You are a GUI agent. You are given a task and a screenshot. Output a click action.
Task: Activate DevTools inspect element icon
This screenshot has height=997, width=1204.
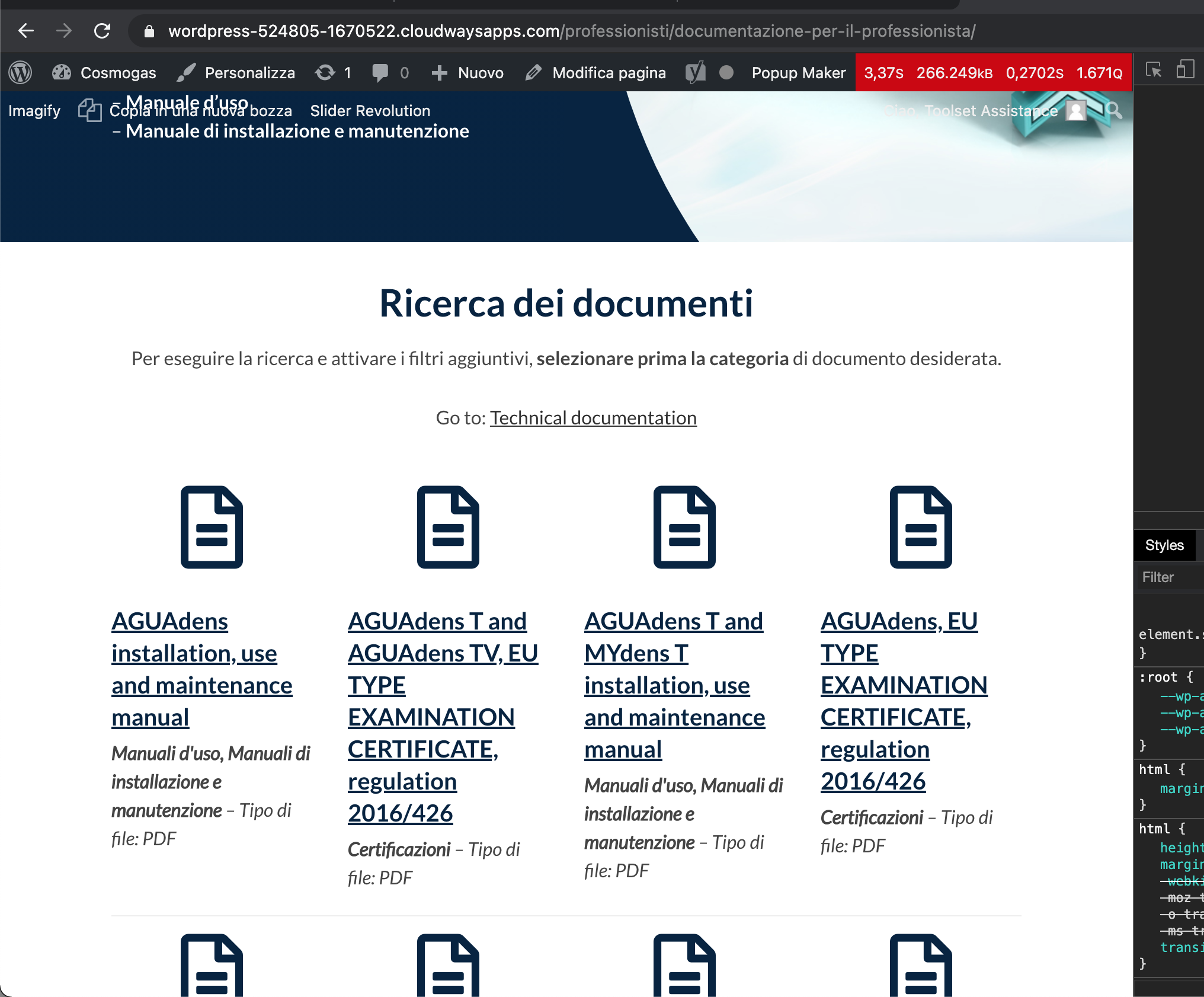[1154, 70]
